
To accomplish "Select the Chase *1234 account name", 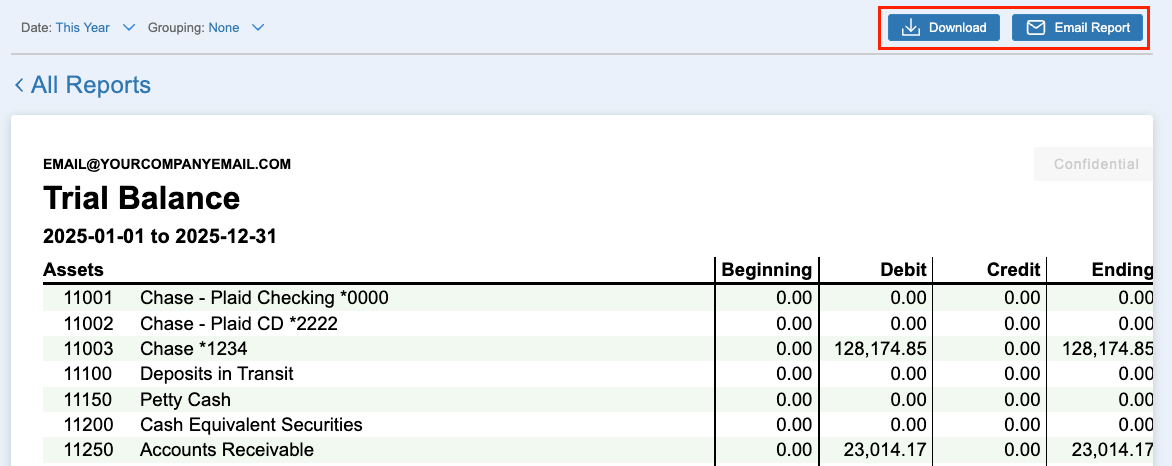I will (193, 349).
